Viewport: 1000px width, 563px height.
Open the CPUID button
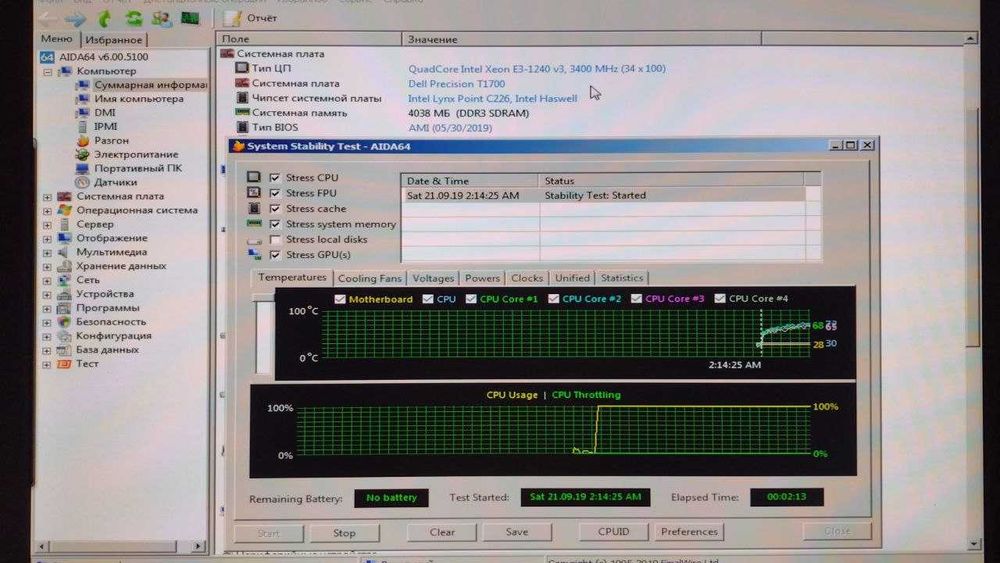pyautogui.click(x=614, y=531)
